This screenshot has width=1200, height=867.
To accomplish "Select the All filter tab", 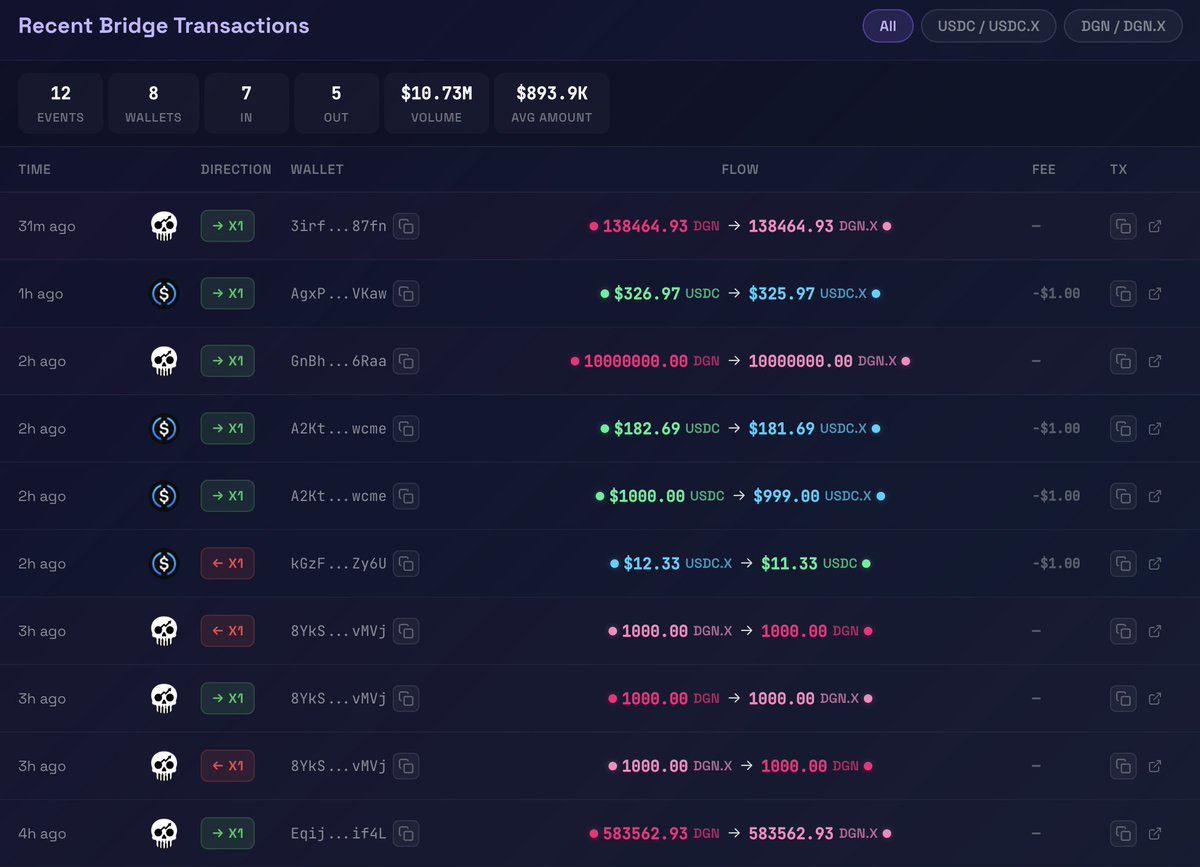I will [x=888, y=26].
